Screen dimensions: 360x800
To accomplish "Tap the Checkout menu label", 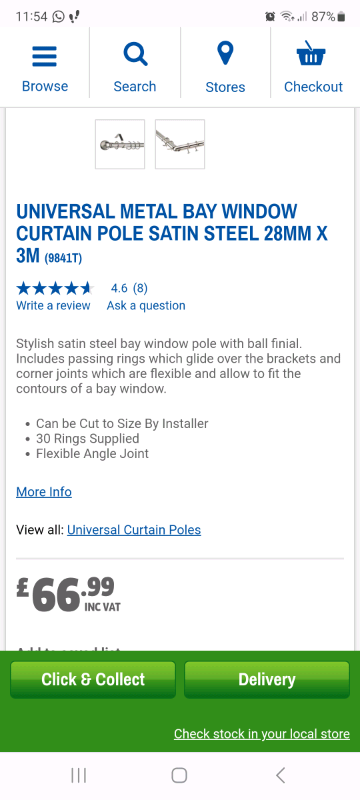I will tap(313, 87).
